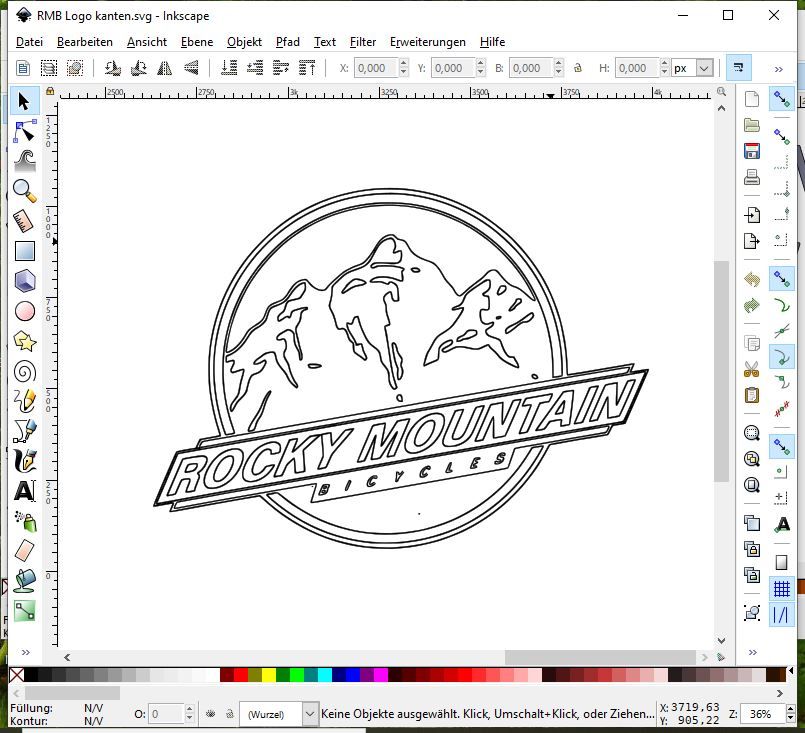Click the Save document icon
The height and width of the screenshot is (733, 805).
tap(752, 151)
